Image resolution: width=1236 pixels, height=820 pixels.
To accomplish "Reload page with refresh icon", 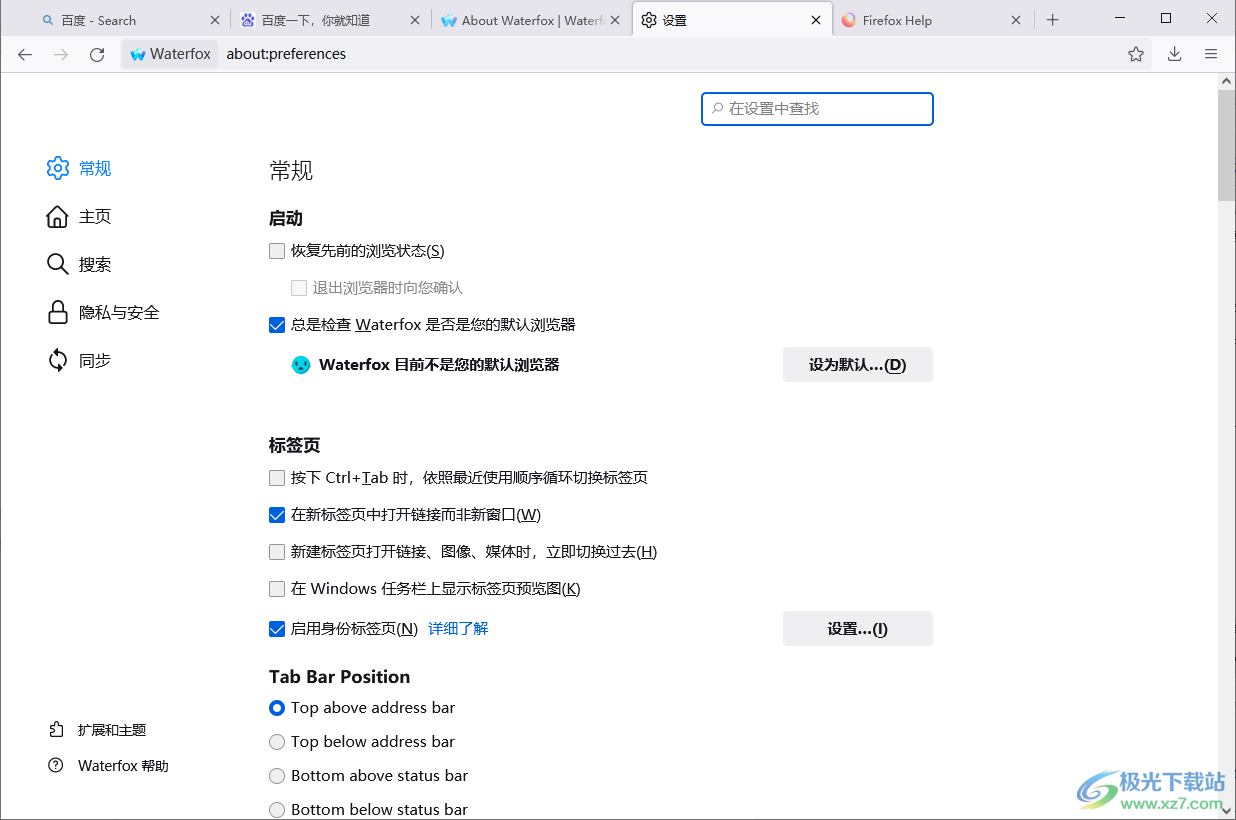I will 97,54.
